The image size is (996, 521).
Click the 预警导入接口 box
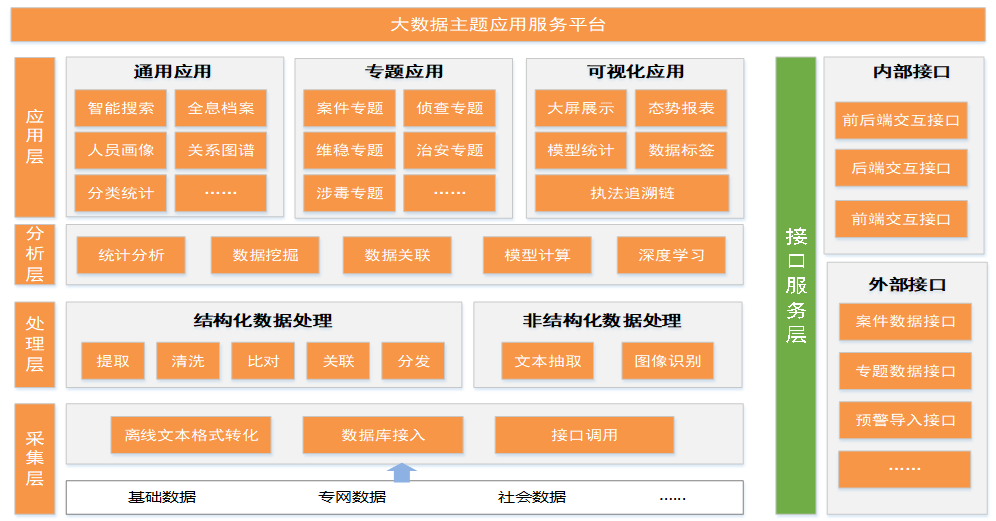[905, 420]
